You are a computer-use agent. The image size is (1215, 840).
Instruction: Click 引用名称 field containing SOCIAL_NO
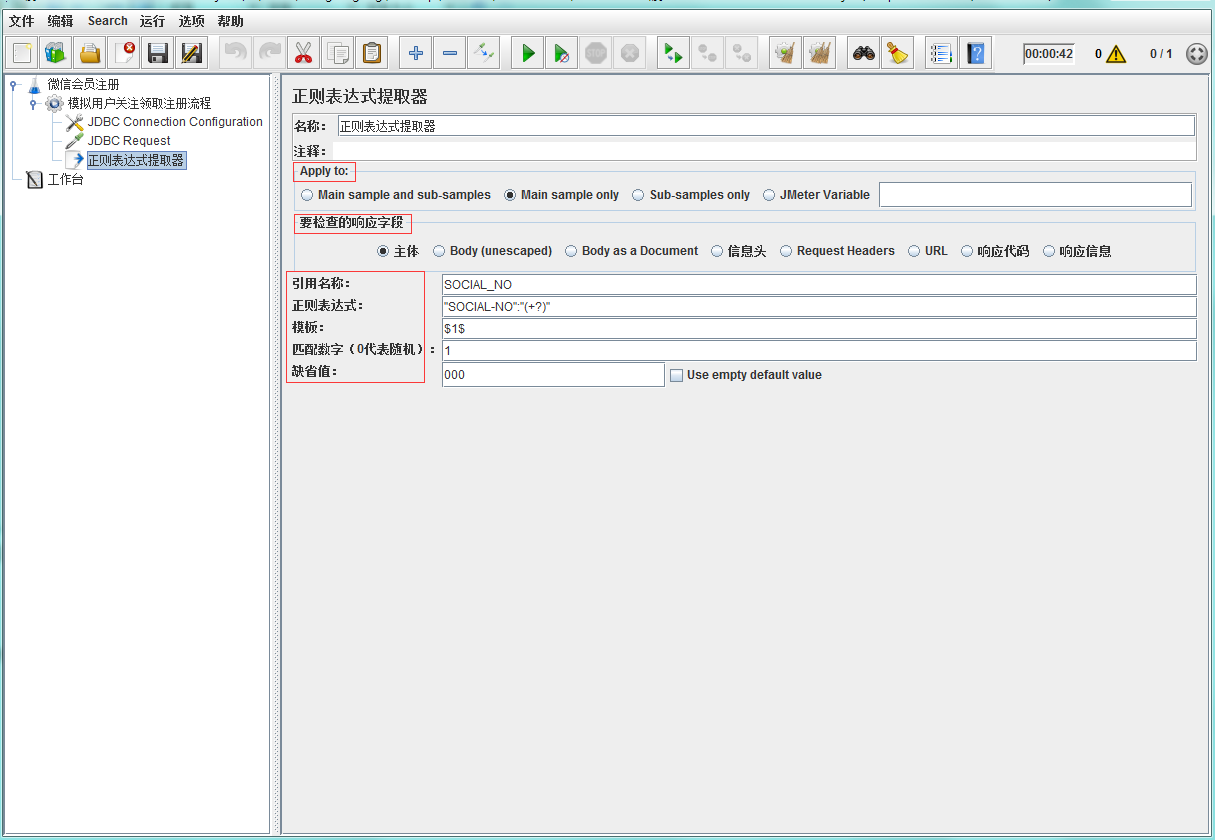coord(819,285)
